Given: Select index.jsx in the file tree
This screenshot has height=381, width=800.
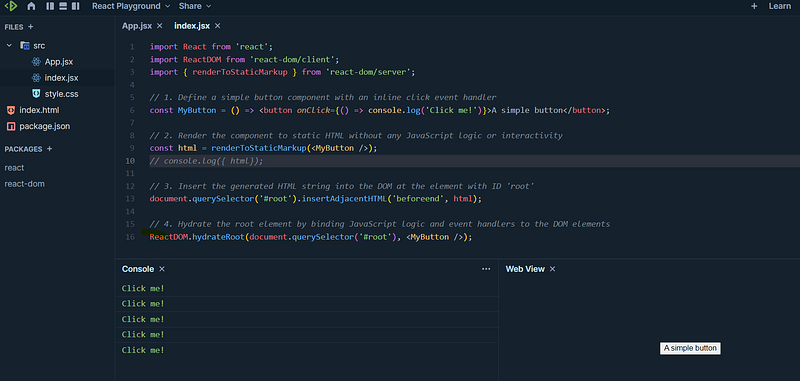Looking at the screenshot, I should coord(61,78).
